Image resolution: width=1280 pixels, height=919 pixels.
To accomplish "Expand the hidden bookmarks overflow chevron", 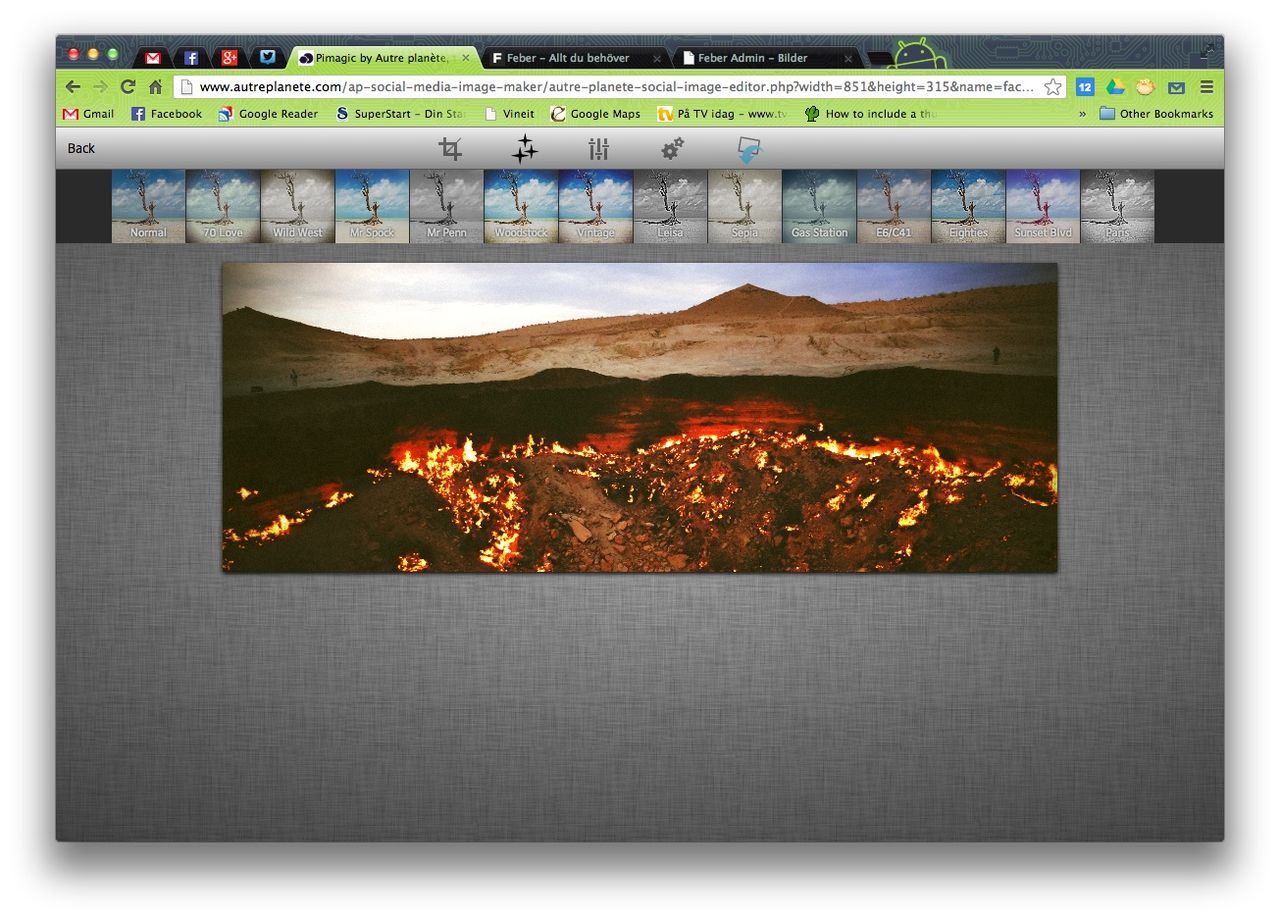I will click(1082, 114).
